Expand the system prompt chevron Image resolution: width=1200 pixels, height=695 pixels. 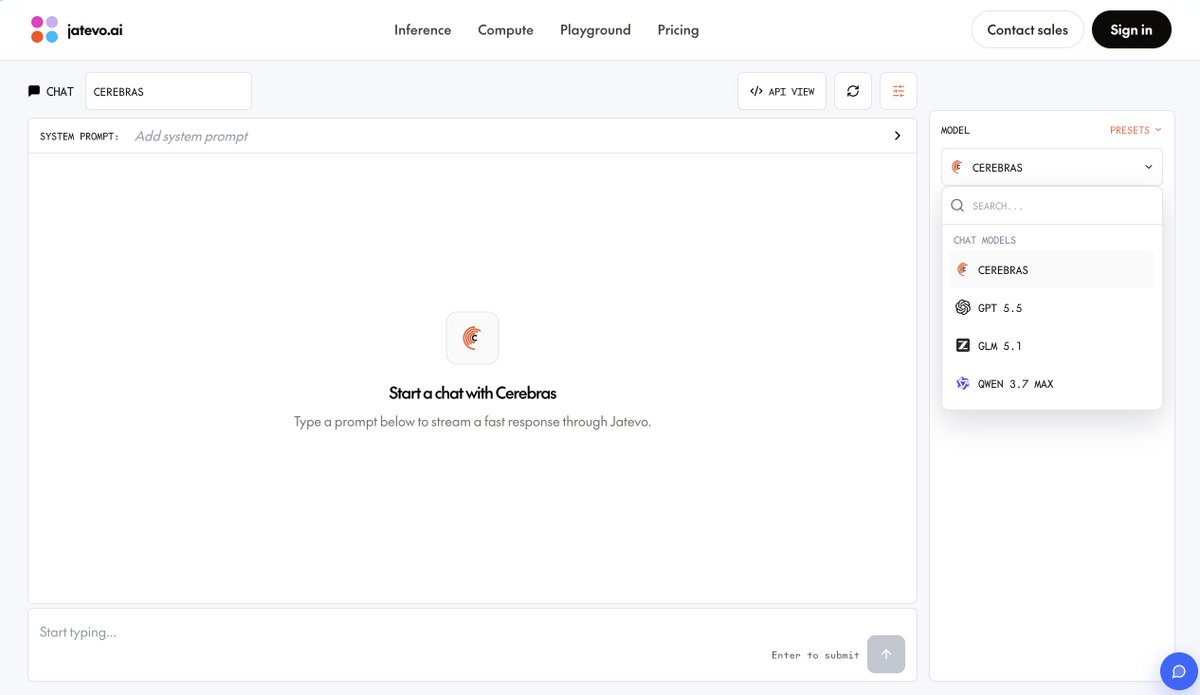(897, 136)
